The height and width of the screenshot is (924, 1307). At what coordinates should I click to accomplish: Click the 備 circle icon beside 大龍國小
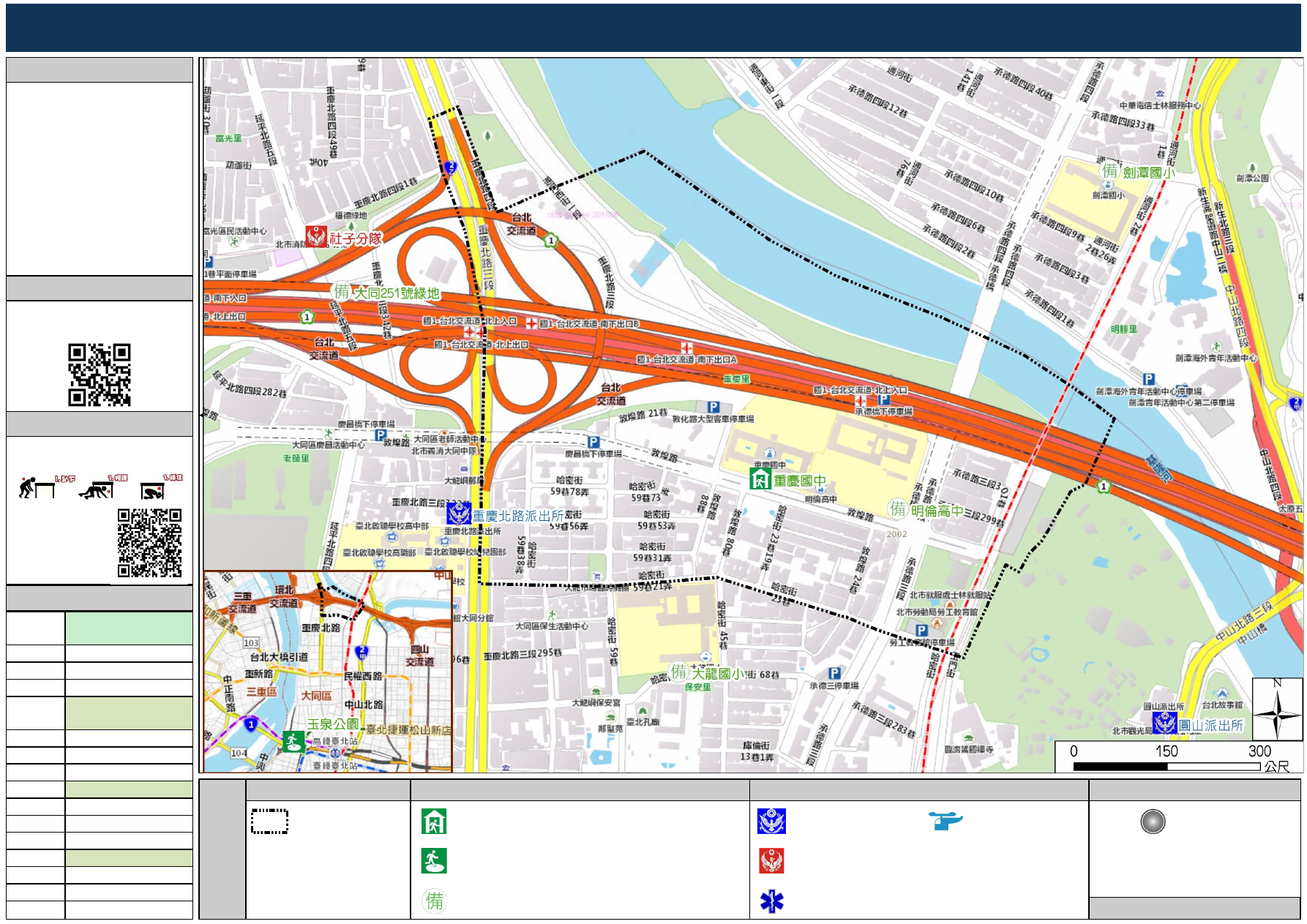679,672
